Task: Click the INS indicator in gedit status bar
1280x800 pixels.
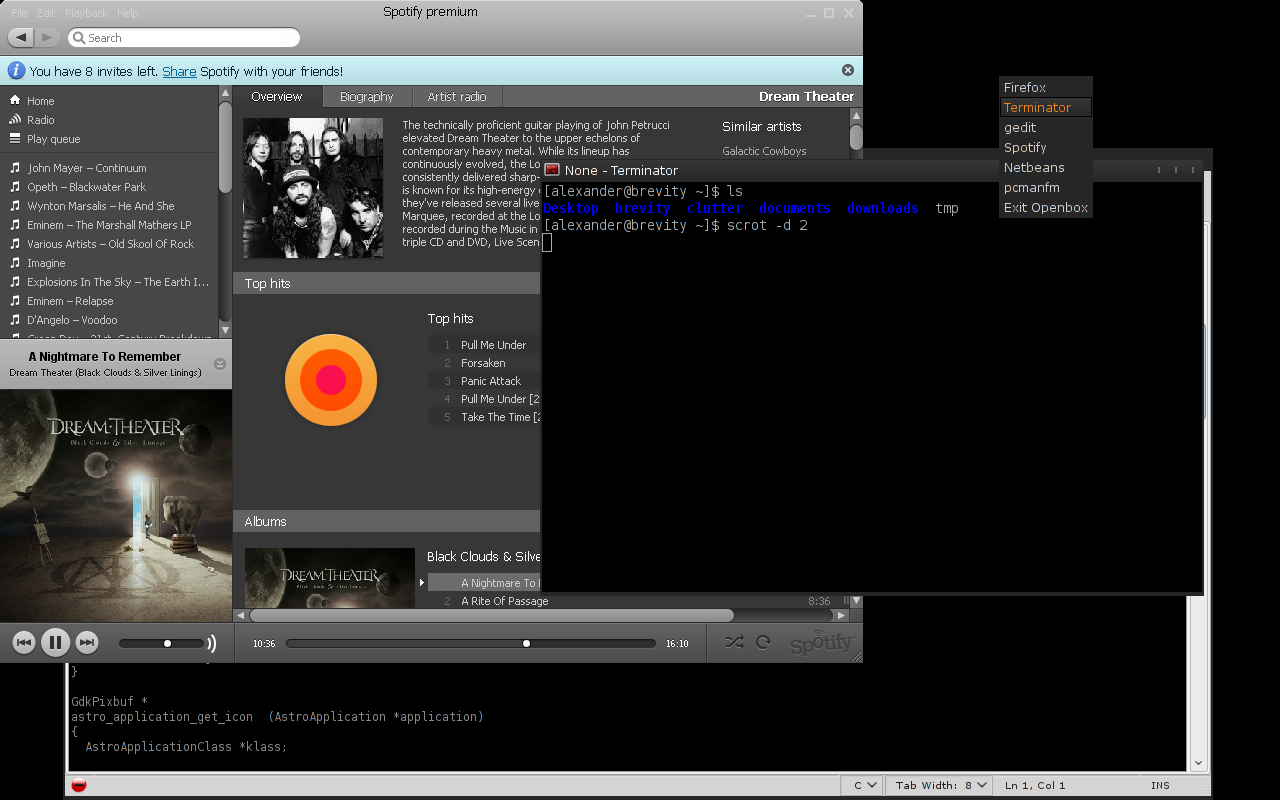Action: (x=1160, y=785)
